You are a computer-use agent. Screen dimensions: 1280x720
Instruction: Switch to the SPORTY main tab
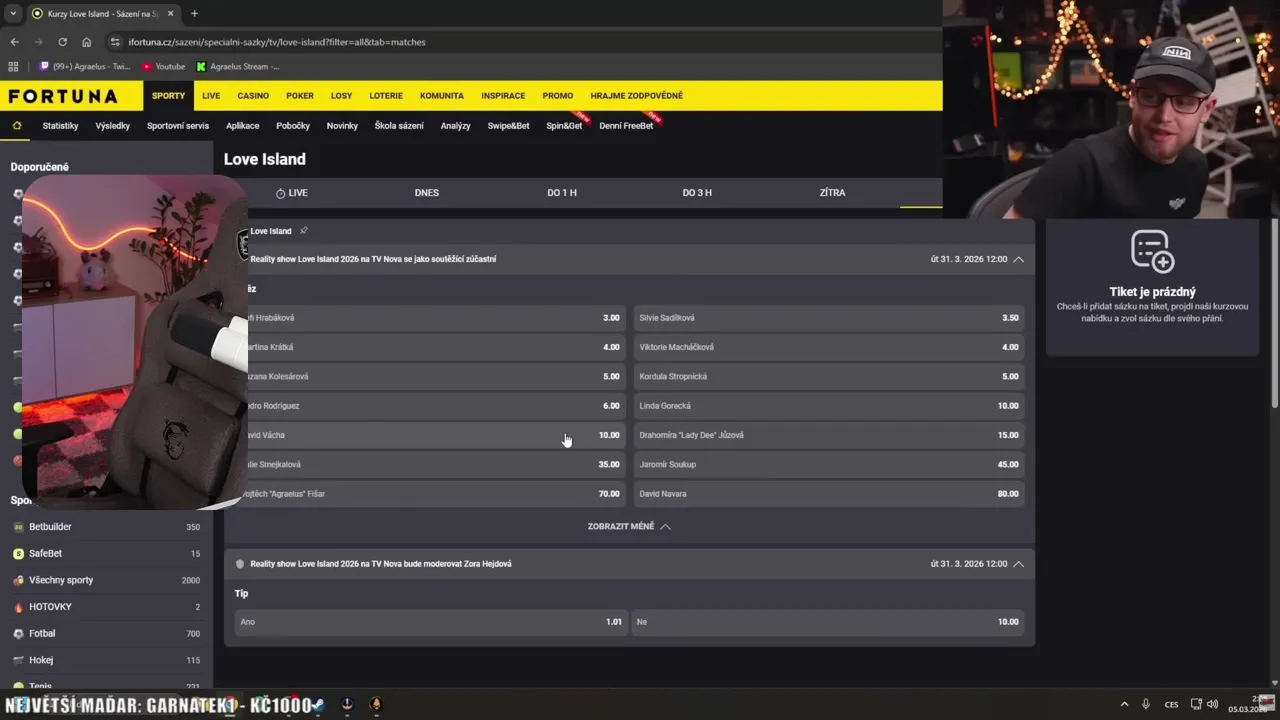coord(168,96)
